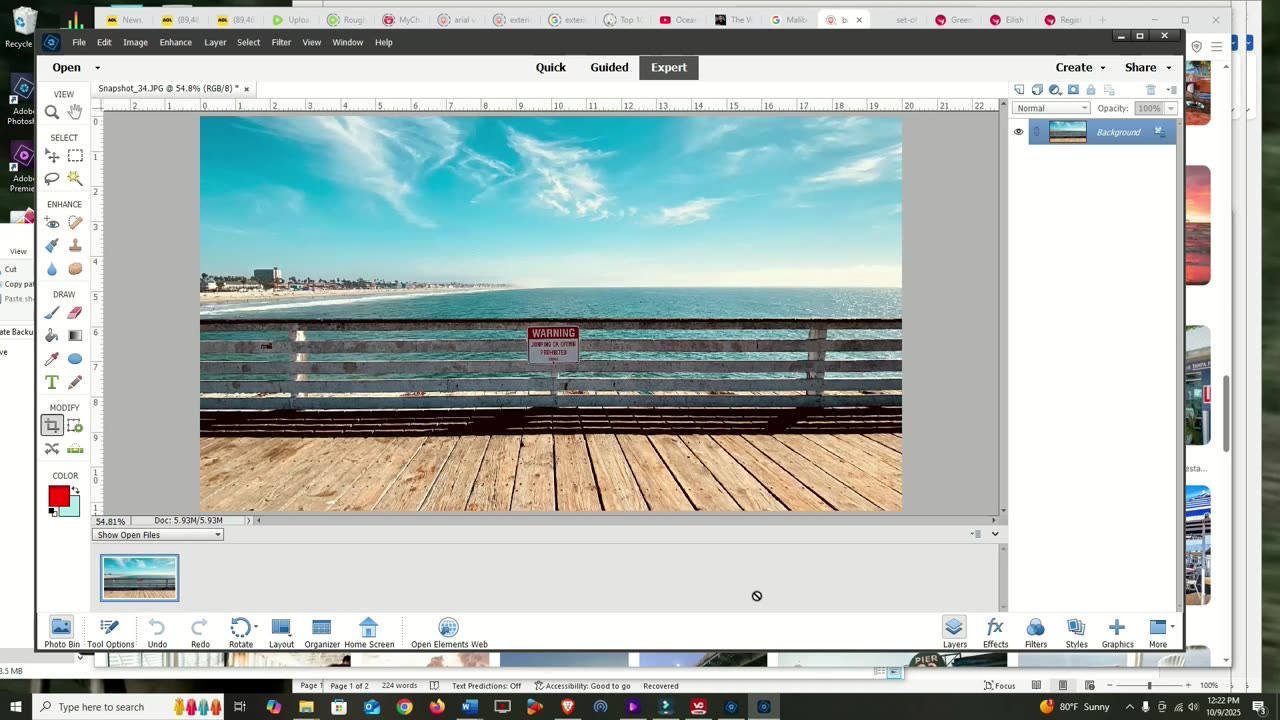1280x720 pixels.
Task: Select the Blur water-drop tool
Action: click(x=52, y=269)
